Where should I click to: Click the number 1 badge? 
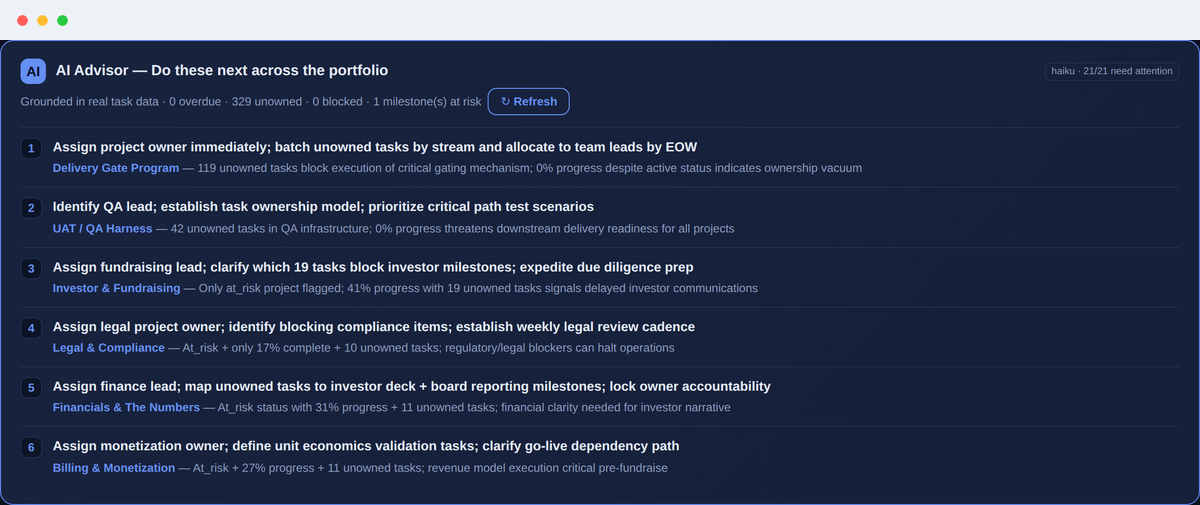coord(31,148)
